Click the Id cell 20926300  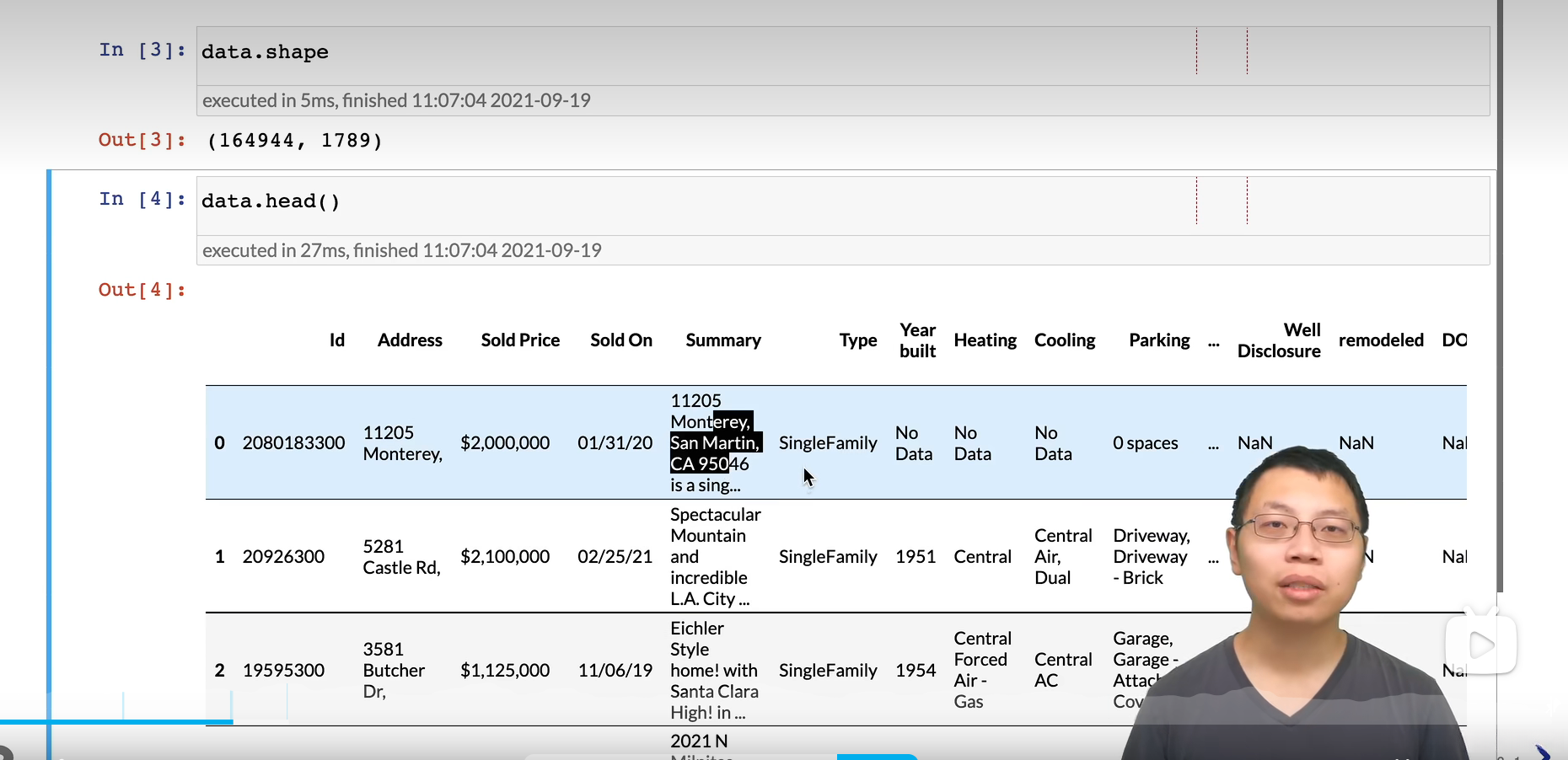point(283,557)
